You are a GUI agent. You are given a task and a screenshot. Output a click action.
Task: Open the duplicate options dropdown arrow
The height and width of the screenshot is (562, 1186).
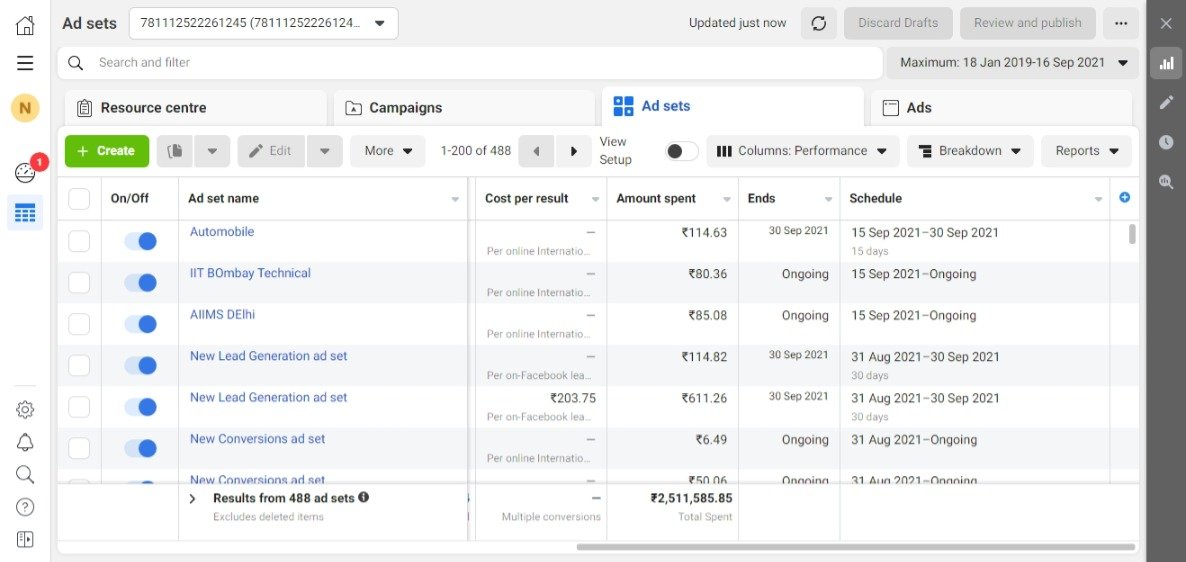click(213, 151)
